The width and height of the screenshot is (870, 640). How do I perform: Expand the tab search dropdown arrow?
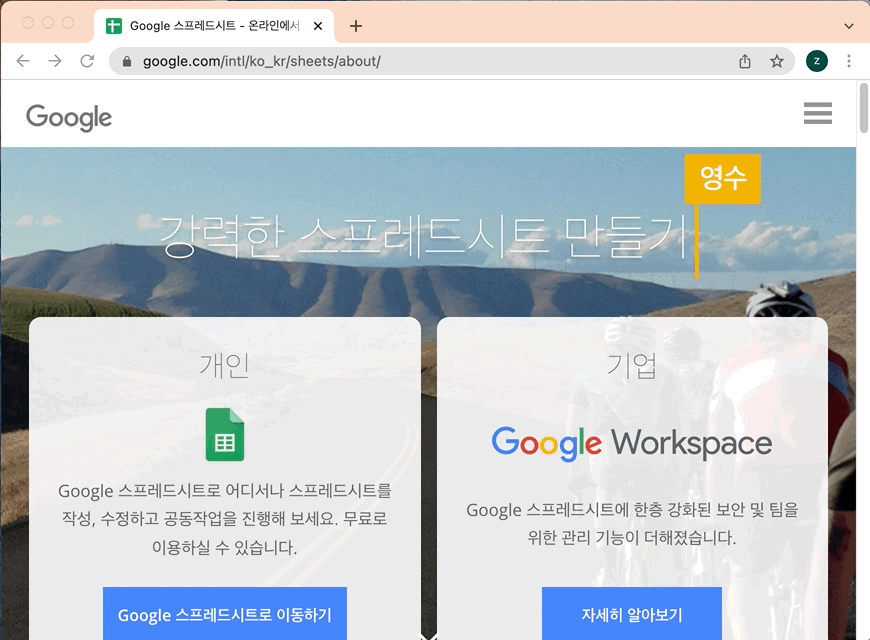tap(849, 26)
